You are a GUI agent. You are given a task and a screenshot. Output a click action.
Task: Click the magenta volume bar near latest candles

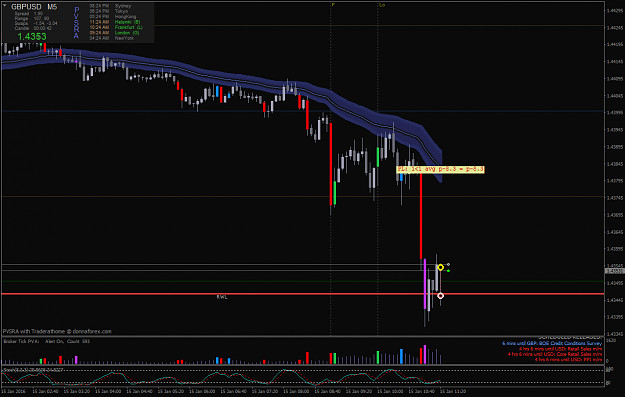tap(425, 354)
